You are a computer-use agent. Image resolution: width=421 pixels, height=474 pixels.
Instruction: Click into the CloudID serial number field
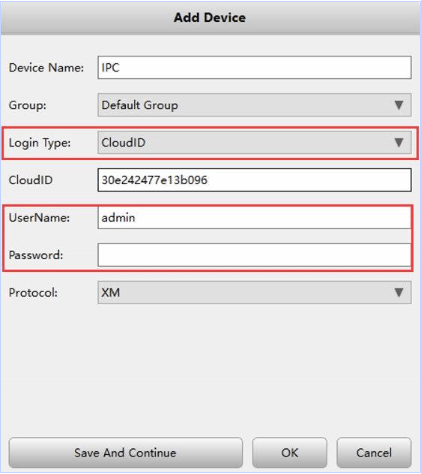point(254,180)
